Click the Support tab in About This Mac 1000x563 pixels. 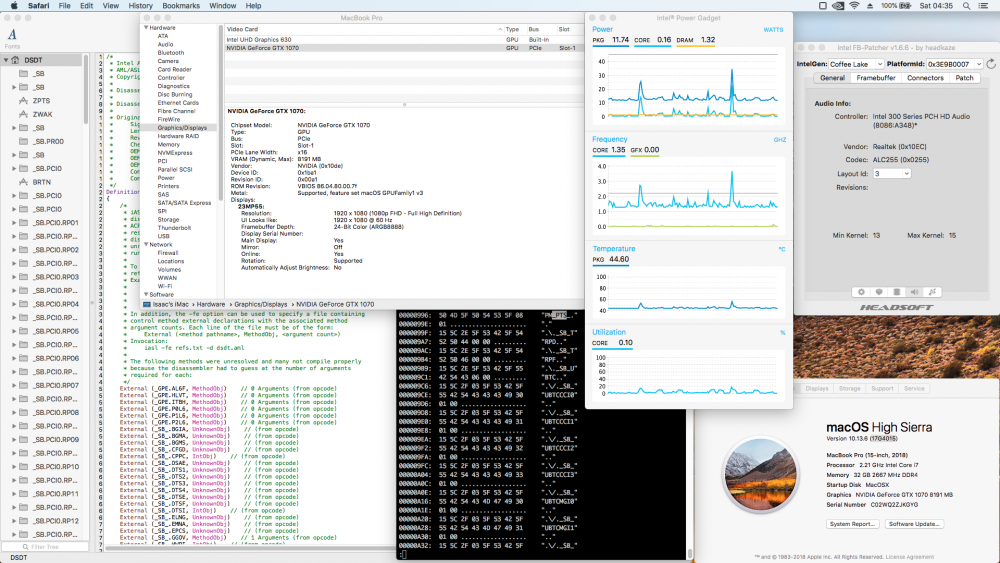882,388
